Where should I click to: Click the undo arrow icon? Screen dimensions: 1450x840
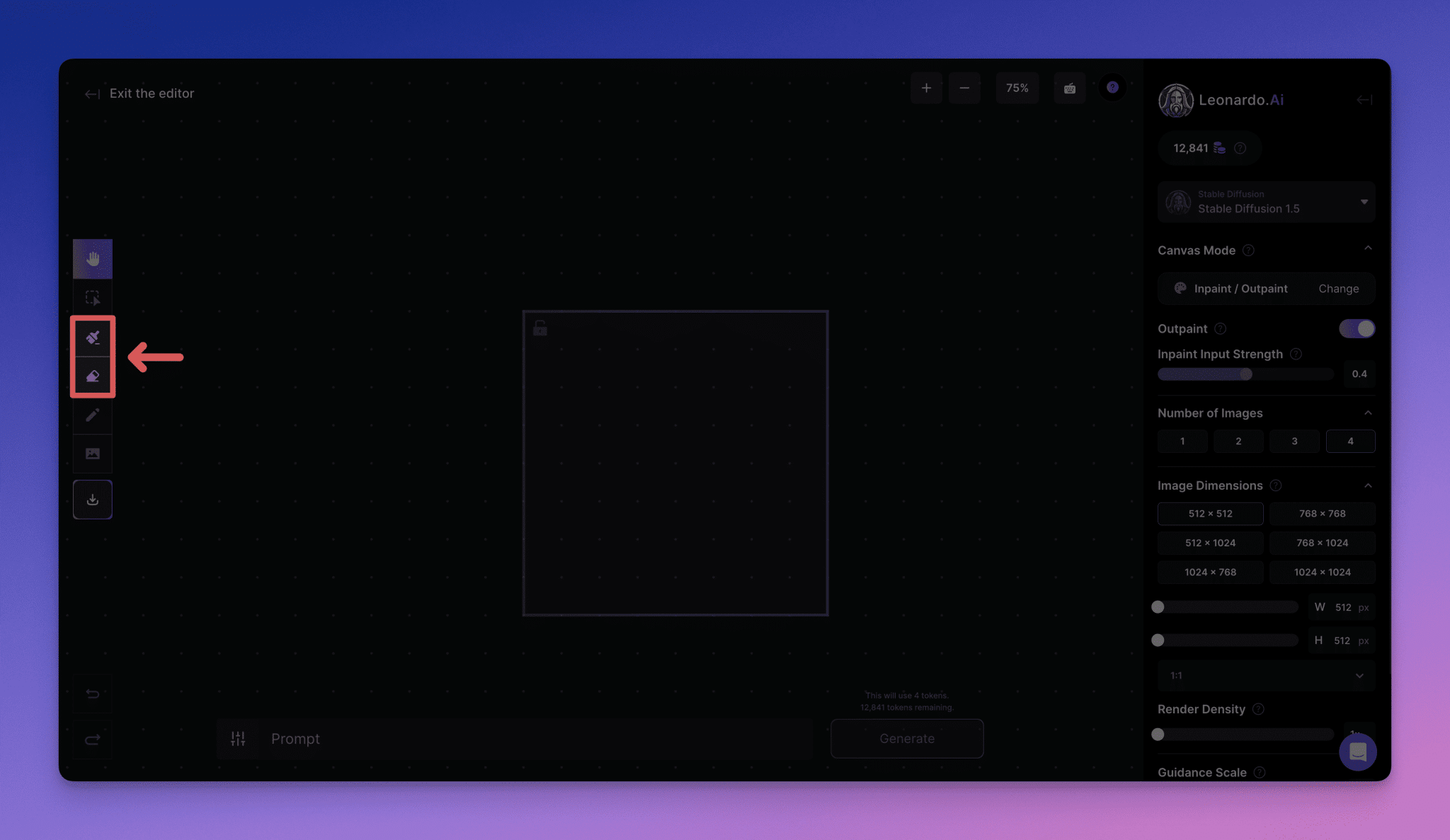pos(93,694)
